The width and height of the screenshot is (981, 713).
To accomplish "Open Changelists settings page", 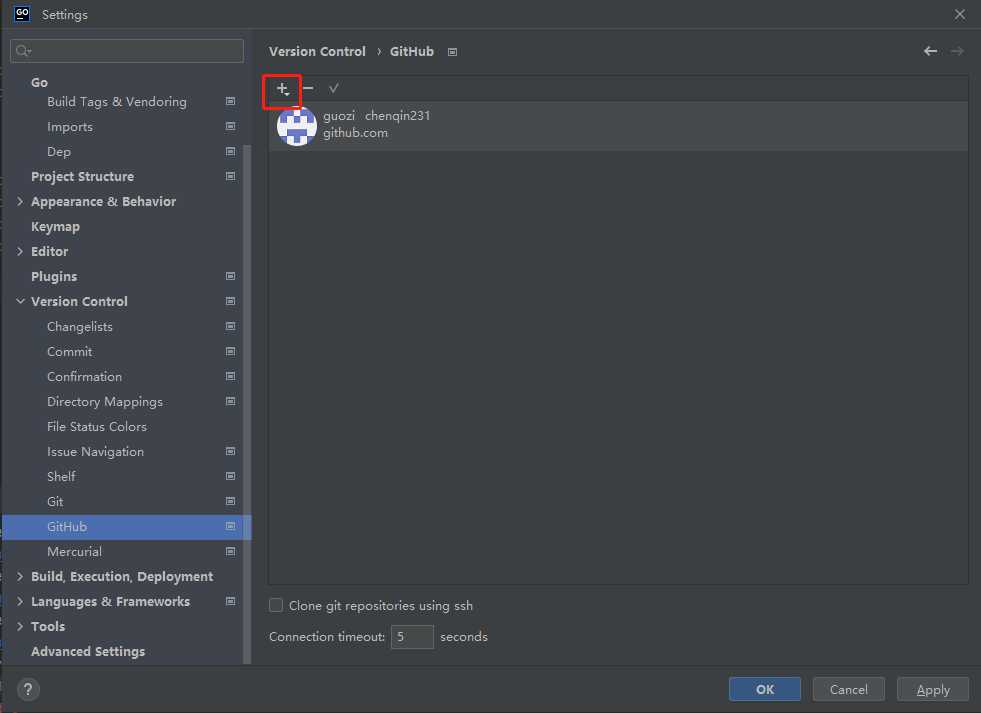I will click(79, 326).
